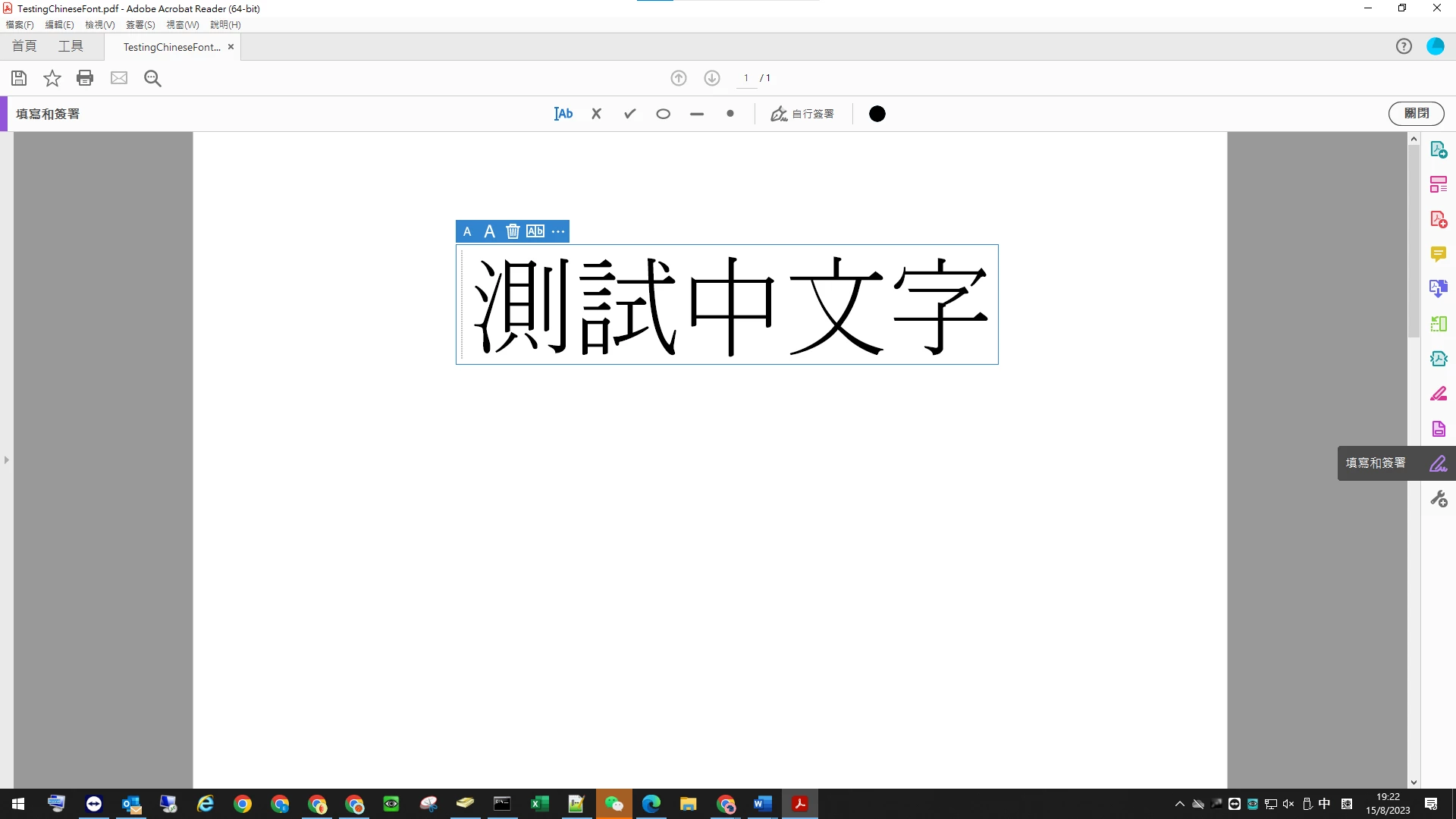The width and height of the screenshot is (1456, 819).
Task: Delete text box with trash icon
Action: pos(513,231)
